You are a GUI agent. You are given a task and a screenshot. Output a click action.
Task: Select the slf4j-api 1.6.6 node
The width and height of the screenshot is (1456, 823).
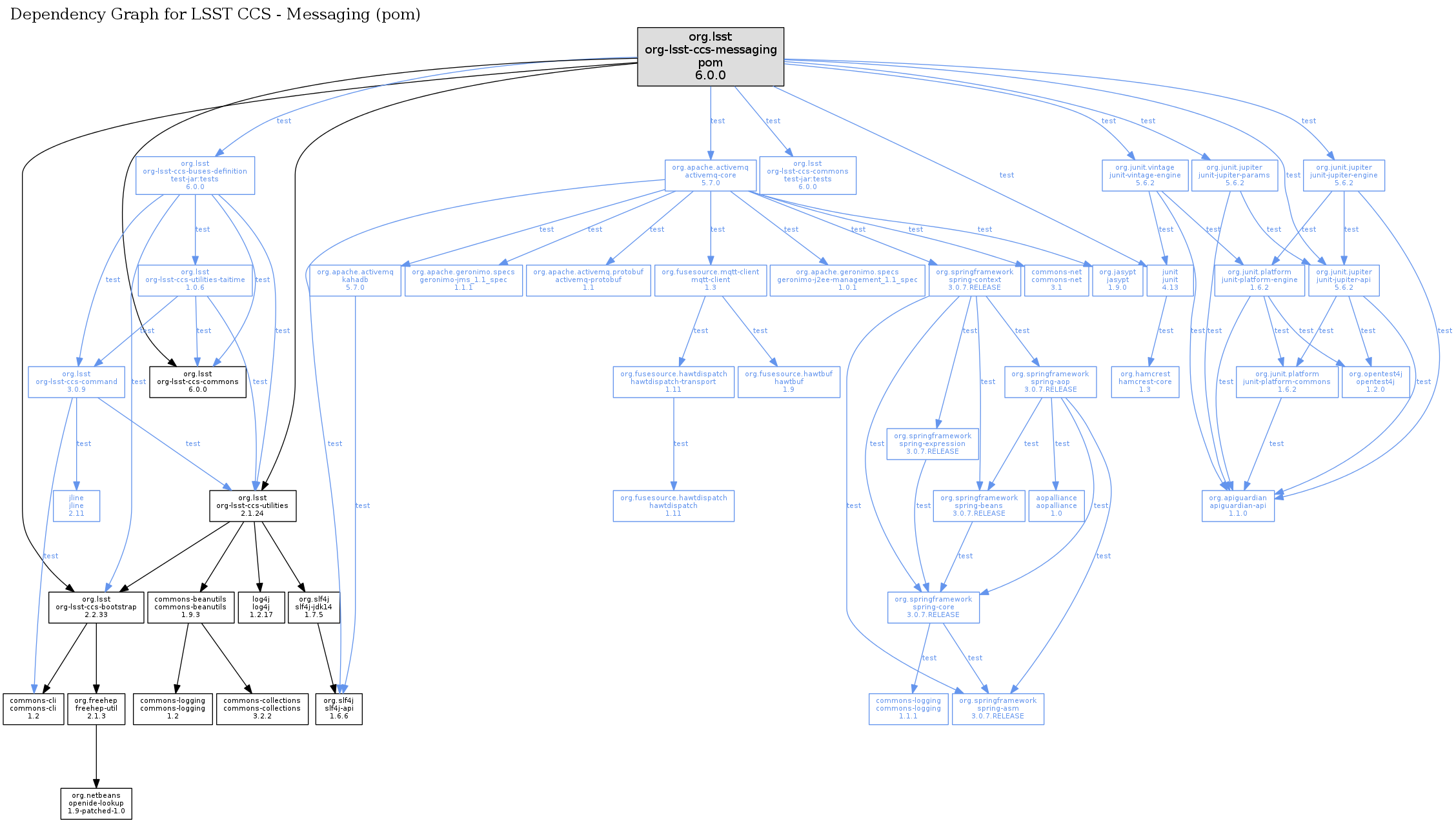pyautogui.click(x=339, y=708)
